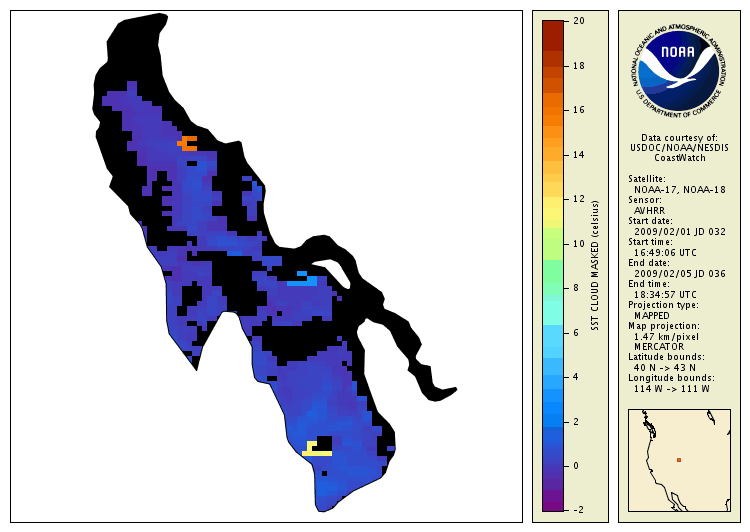Click the orange patch on the lake map
This screenshot has height=532, width=750.
point(188,144)
